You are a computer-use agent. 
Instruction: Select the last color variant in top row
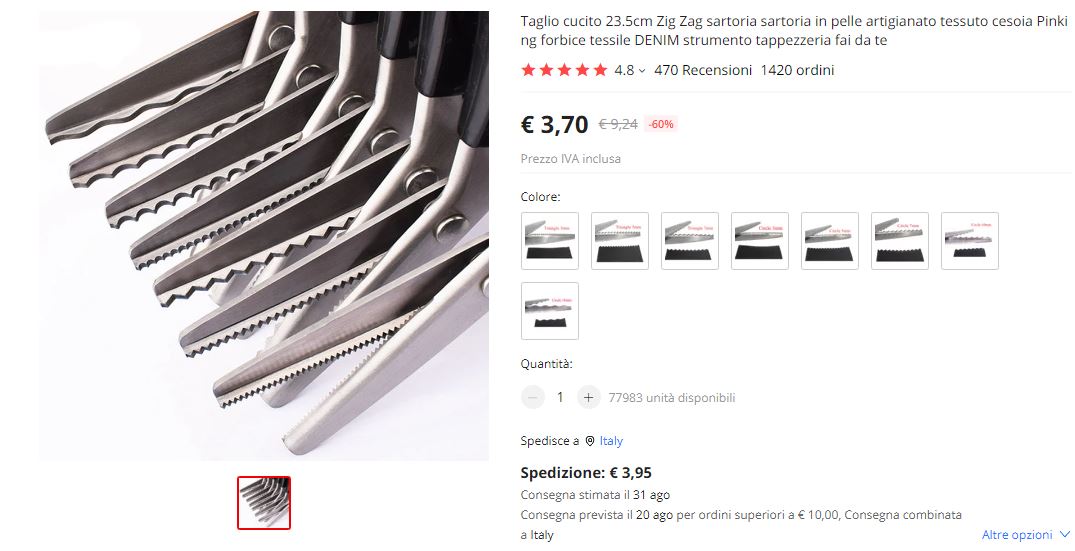tap(969, 241)
